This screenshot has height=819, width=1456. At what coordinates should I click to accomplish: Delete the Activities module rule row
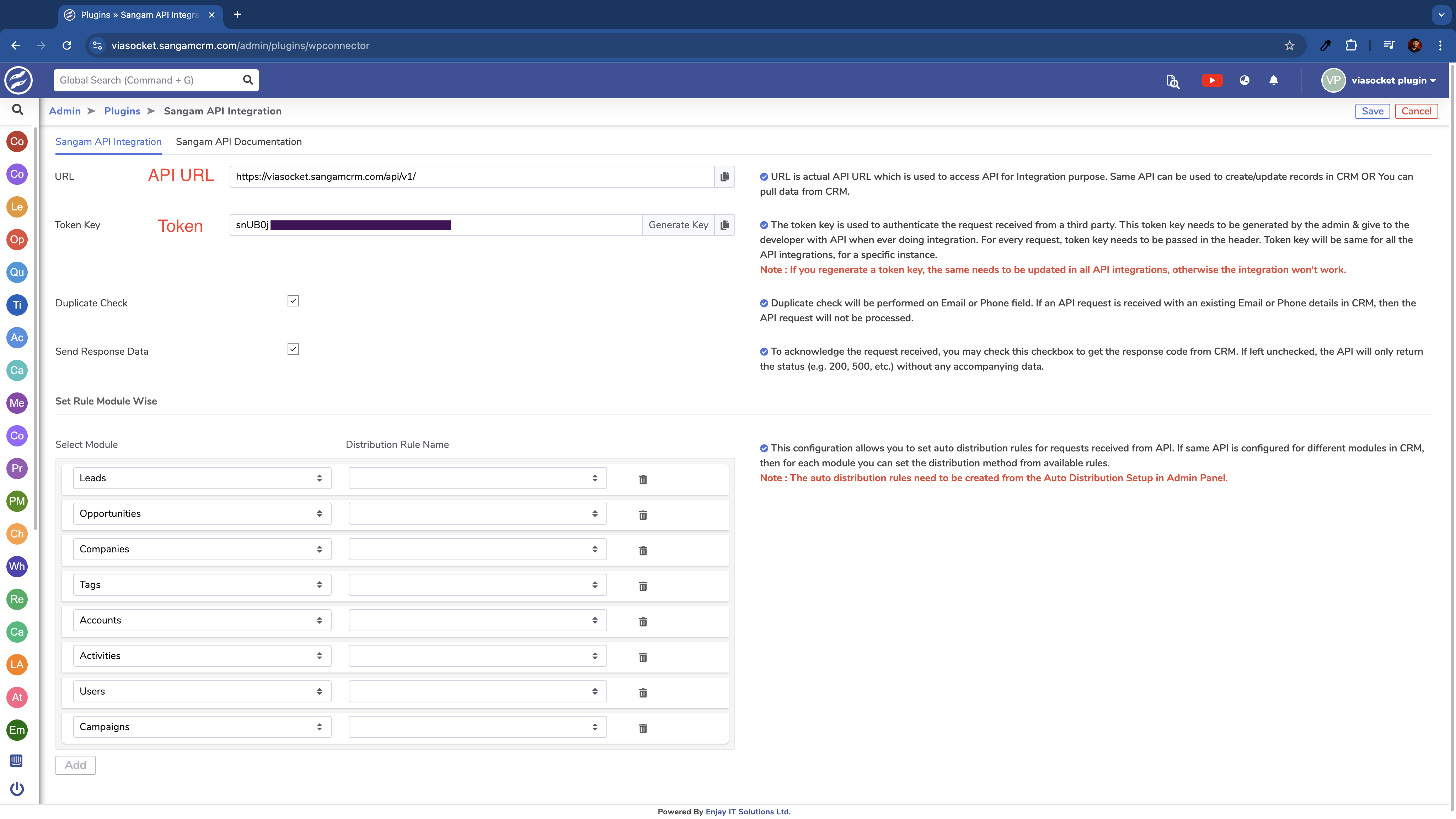643,657
